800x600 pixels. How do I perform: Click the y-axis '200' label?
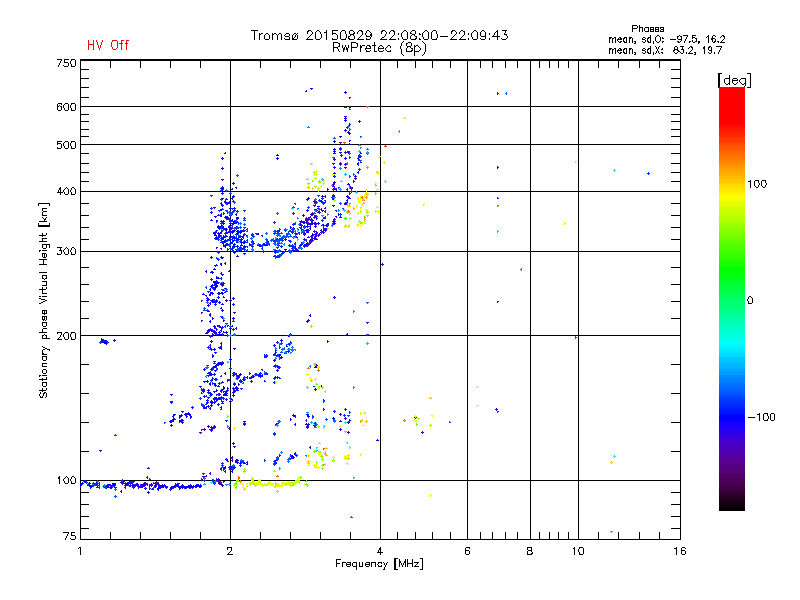point(66,336)
